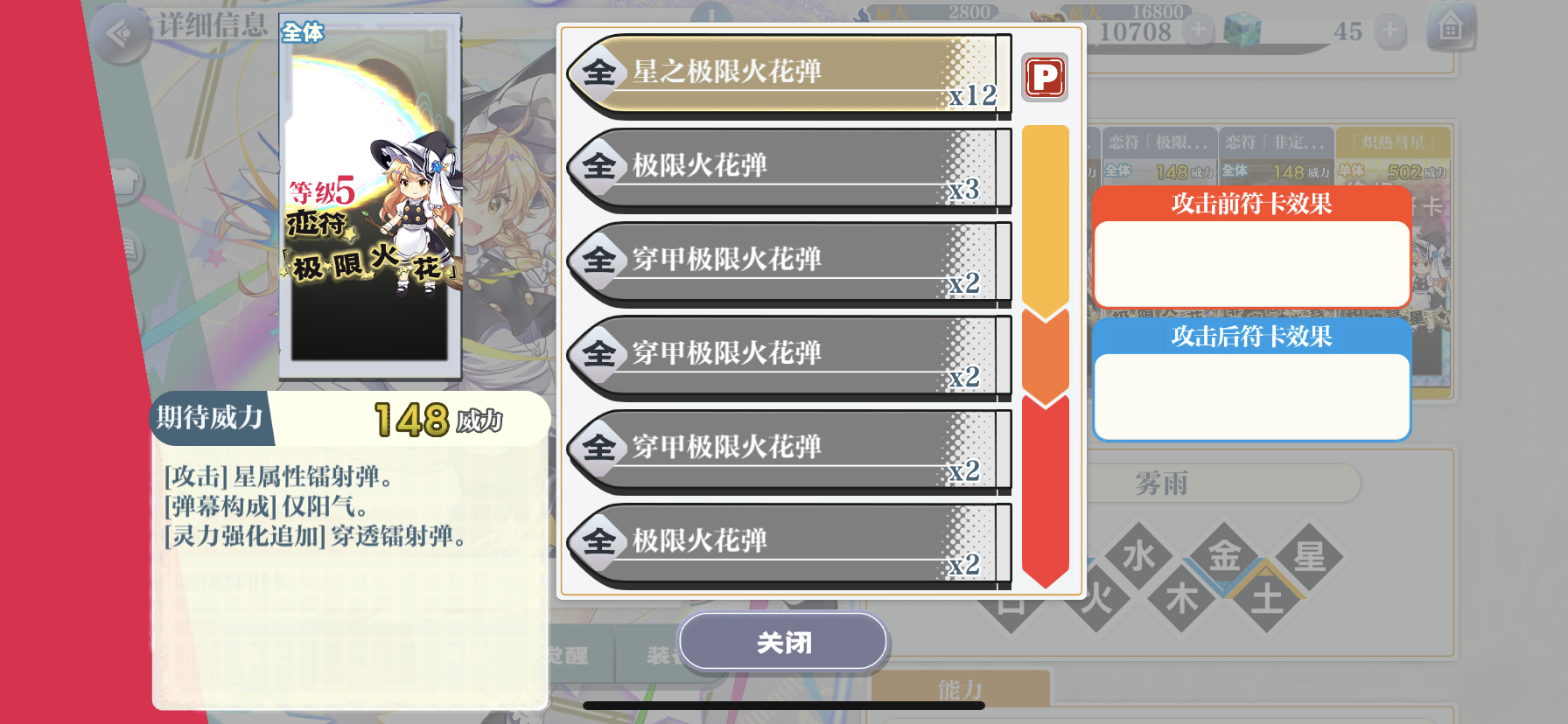Tap the back arrow beside 详细信息
This screenshot has width=1568, height=724.
[x=120, y=35]
